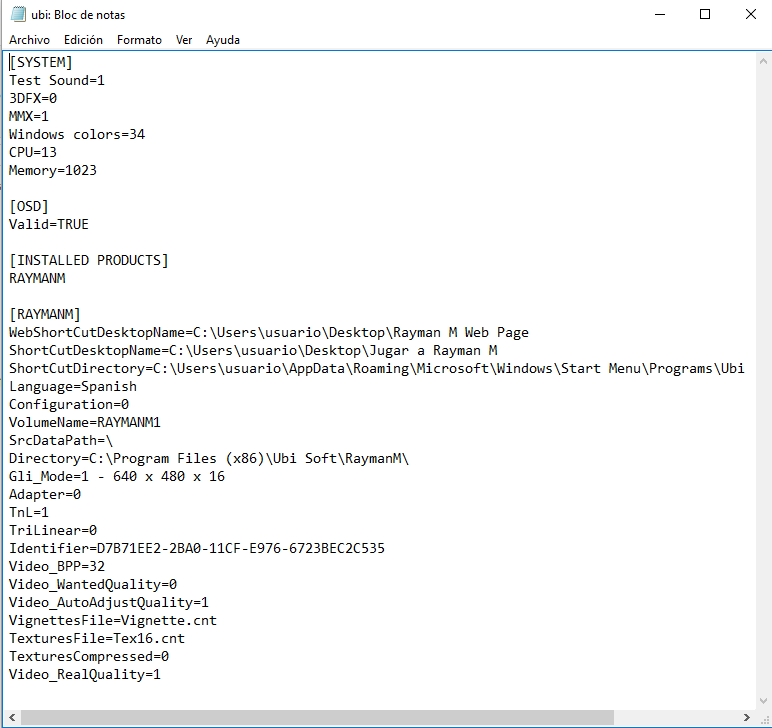This screenshot has height=728, width=772.
Task: Open the Formato menu
Action: pos(139,40)
